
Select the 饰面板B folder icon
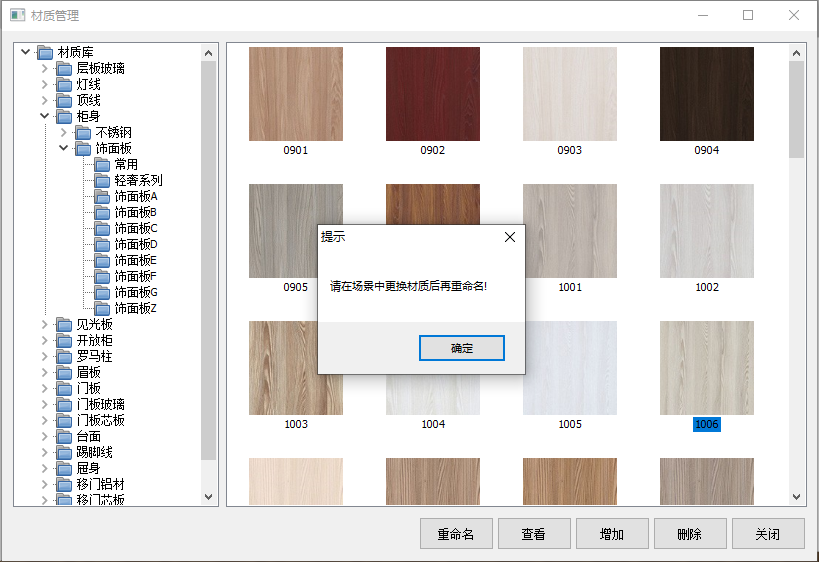(102, 213)
